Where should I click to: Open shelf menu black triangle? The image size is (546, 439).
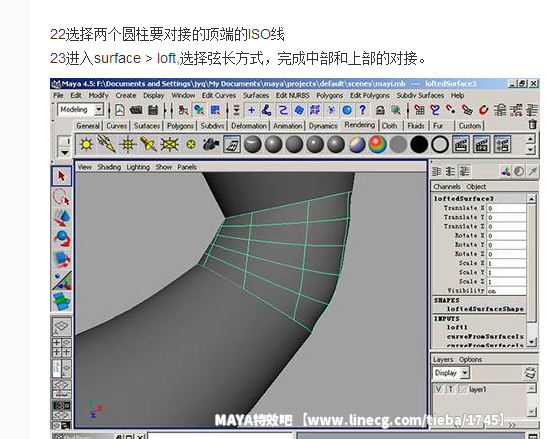[65, 152]
